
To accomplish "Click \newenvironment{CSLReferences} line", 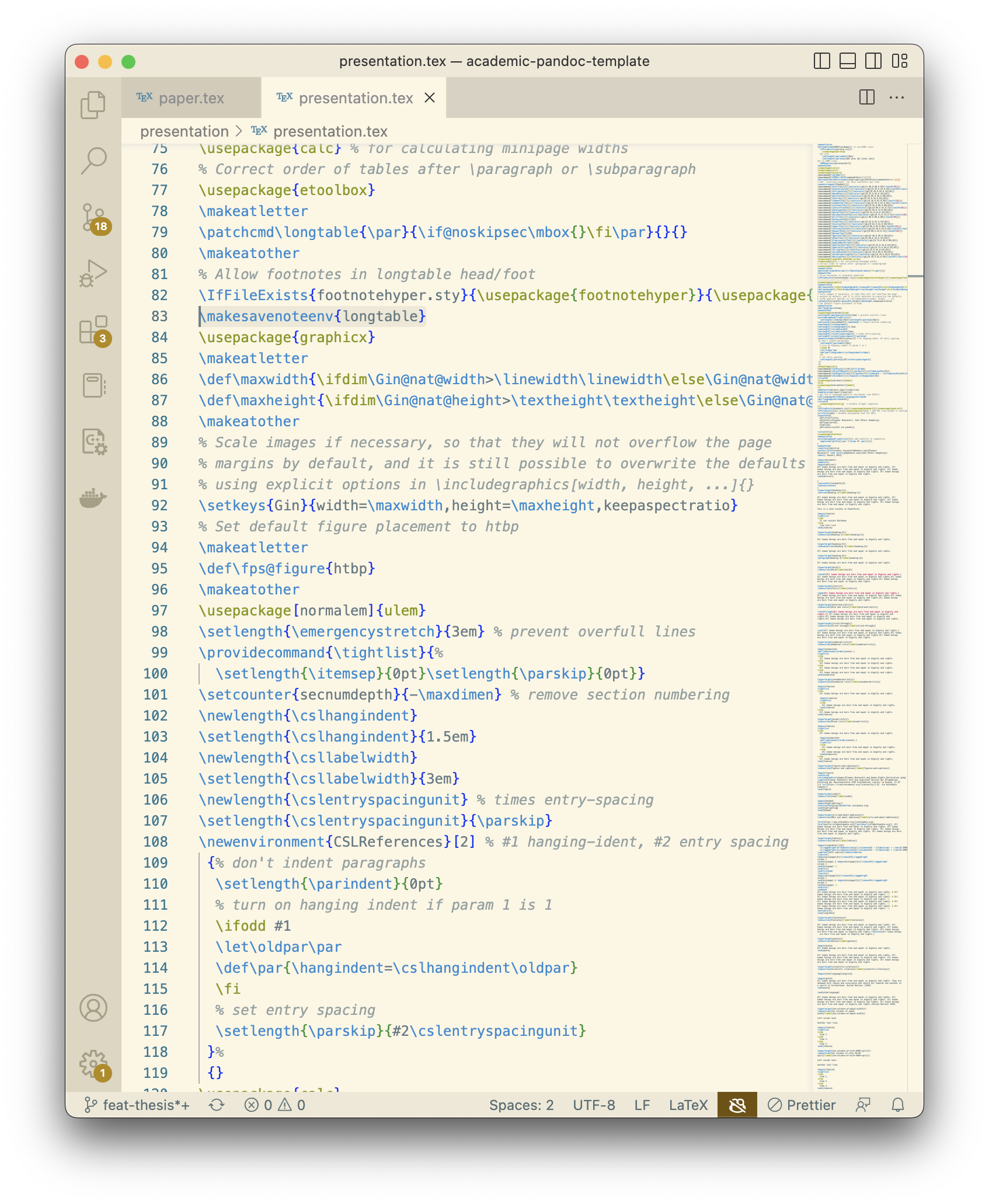I will click(494, 842).
